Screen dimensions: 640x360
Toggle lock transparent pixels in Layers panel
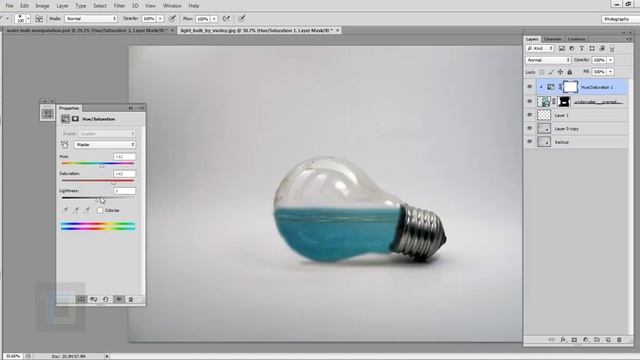tap(542, 72)
